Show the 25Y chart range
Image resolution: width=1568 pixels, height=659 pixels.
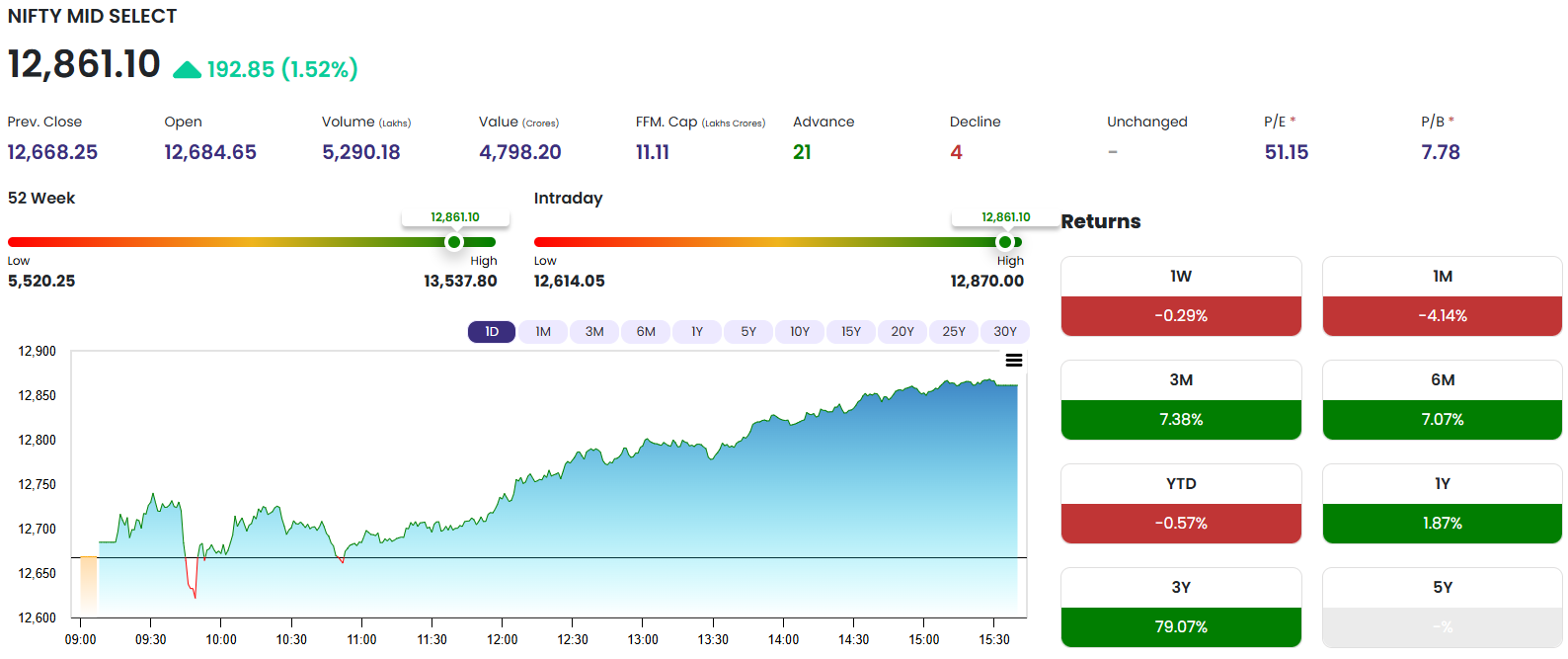tap(954, 332)
